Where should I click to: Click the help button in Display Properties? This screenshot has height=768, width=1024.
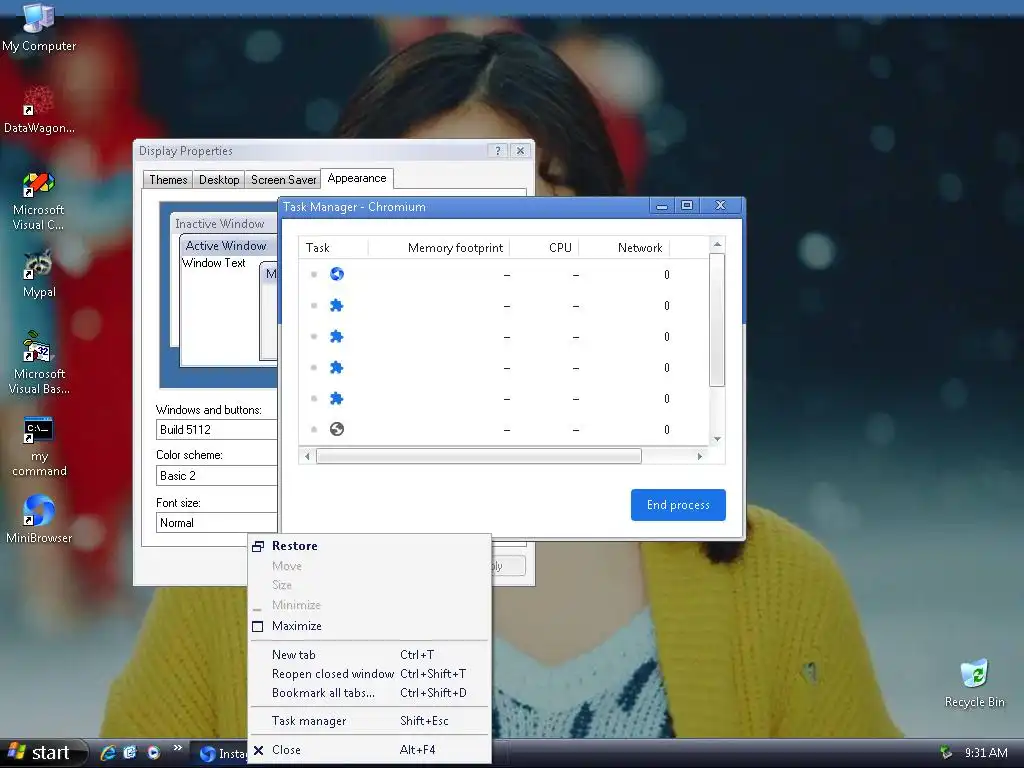coord(498,151)
